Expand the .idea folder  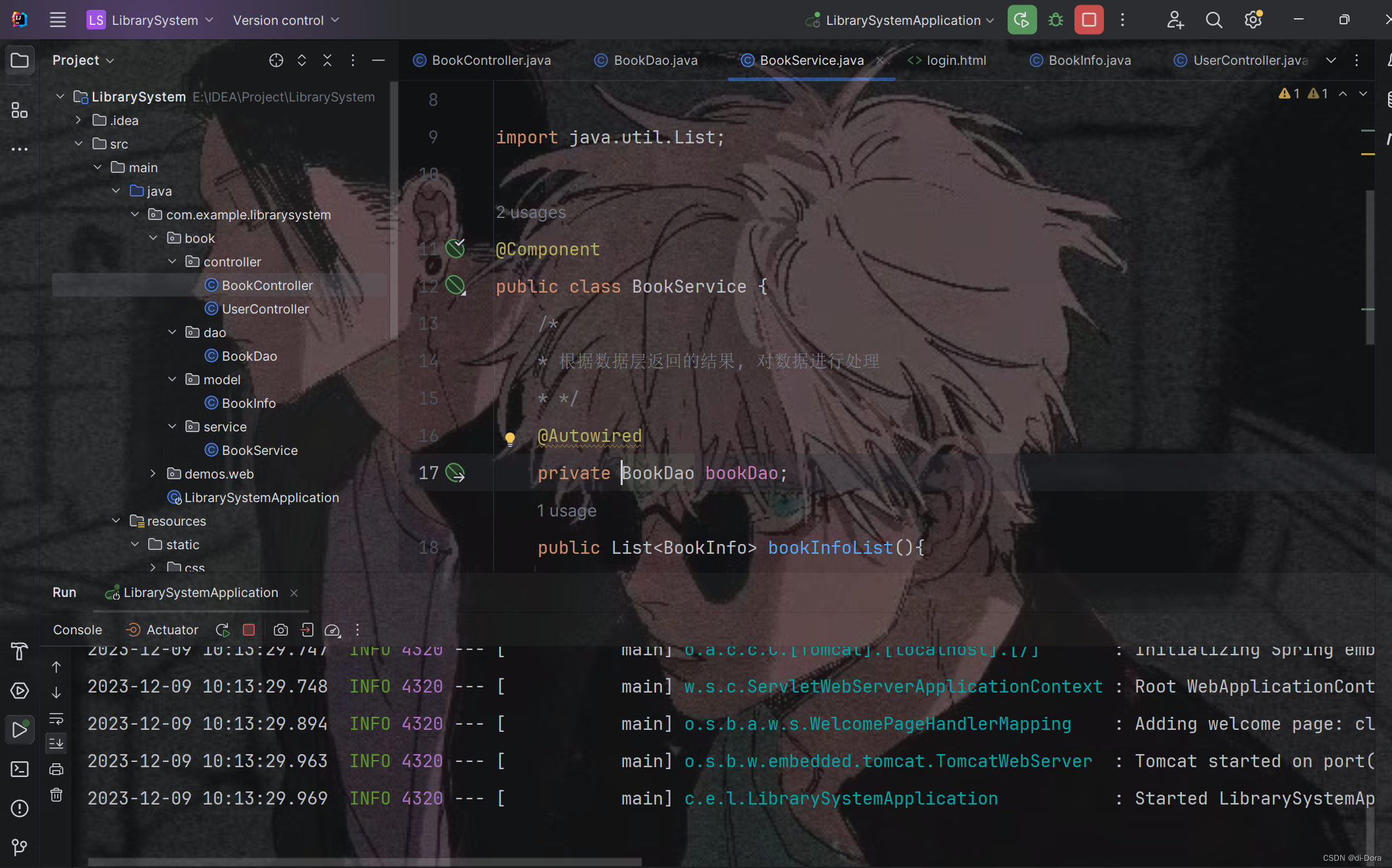(79, 120)
